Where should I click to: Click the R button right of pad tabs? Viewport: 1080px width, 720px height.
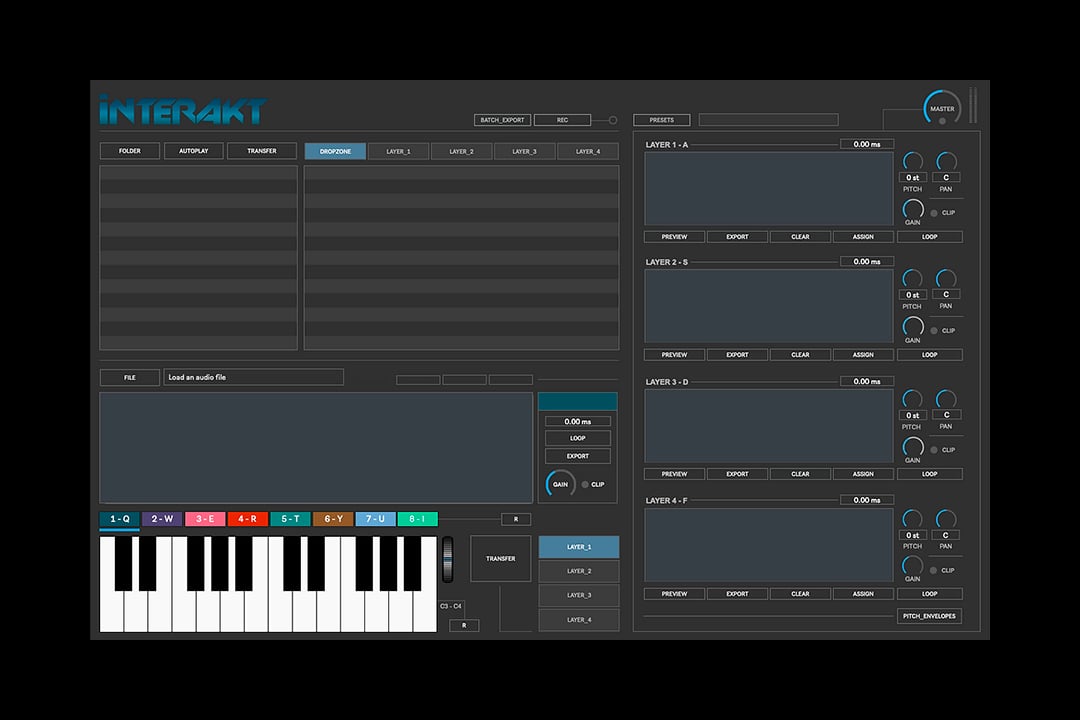point(516,520)
